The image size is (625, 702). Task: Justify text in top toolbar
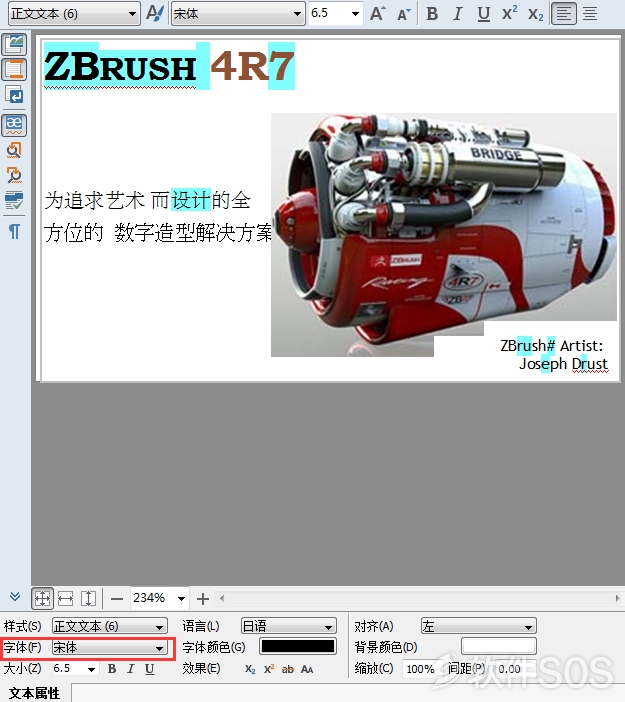point(590,14)
